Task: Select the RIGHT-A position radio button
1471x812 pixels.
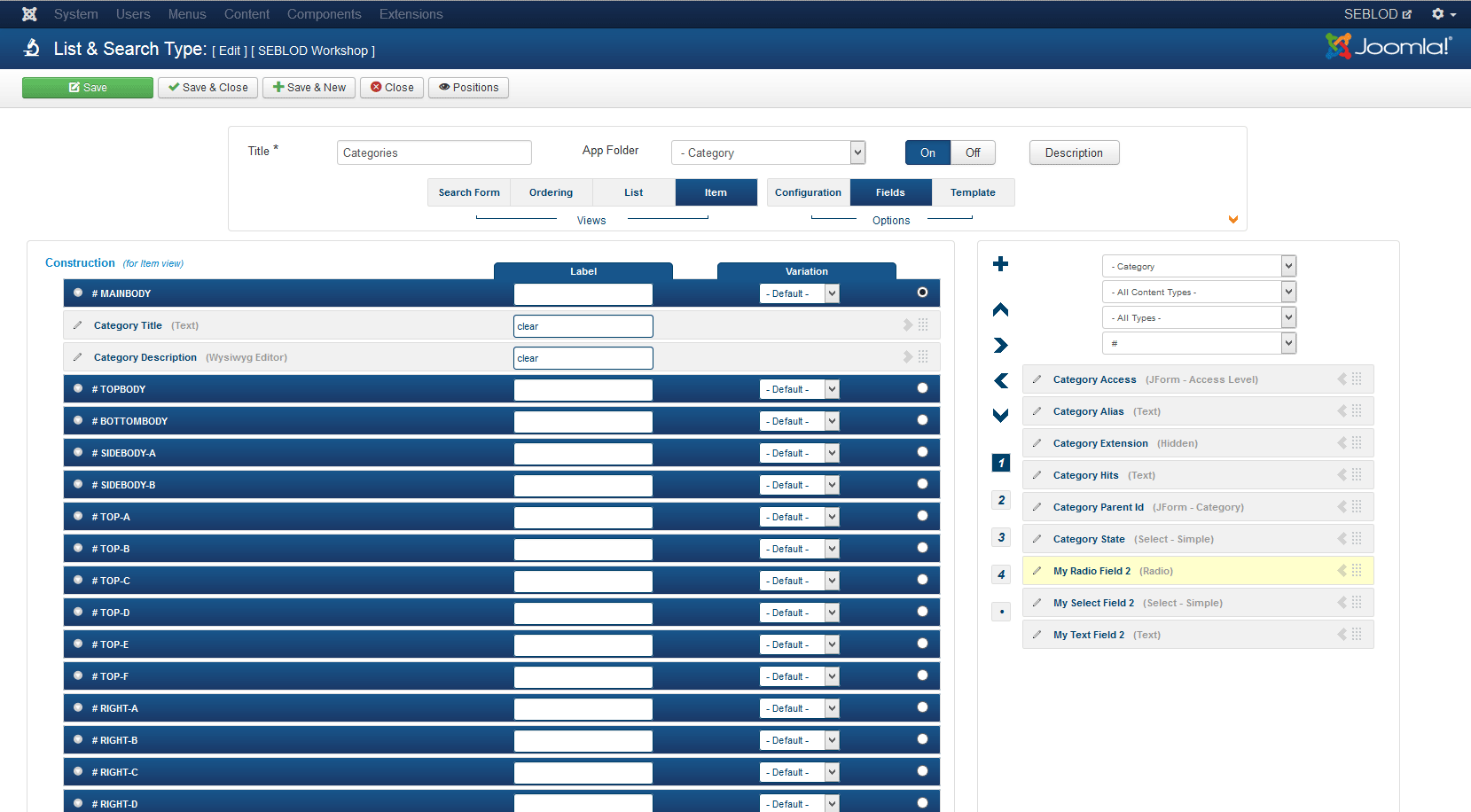Action: click(x=922, y=707)
